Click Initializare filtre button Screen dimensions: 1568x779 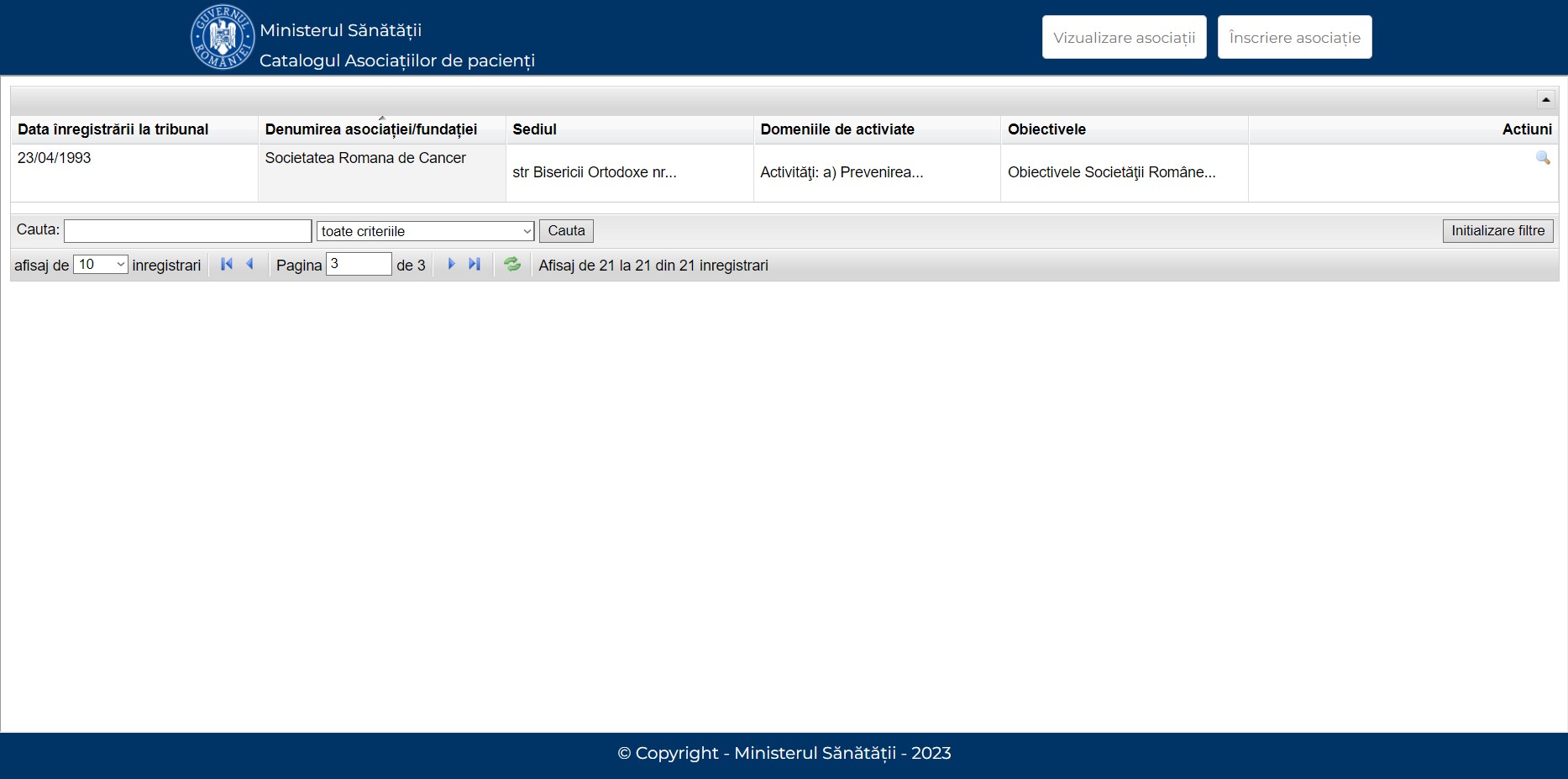[1497, 231]
